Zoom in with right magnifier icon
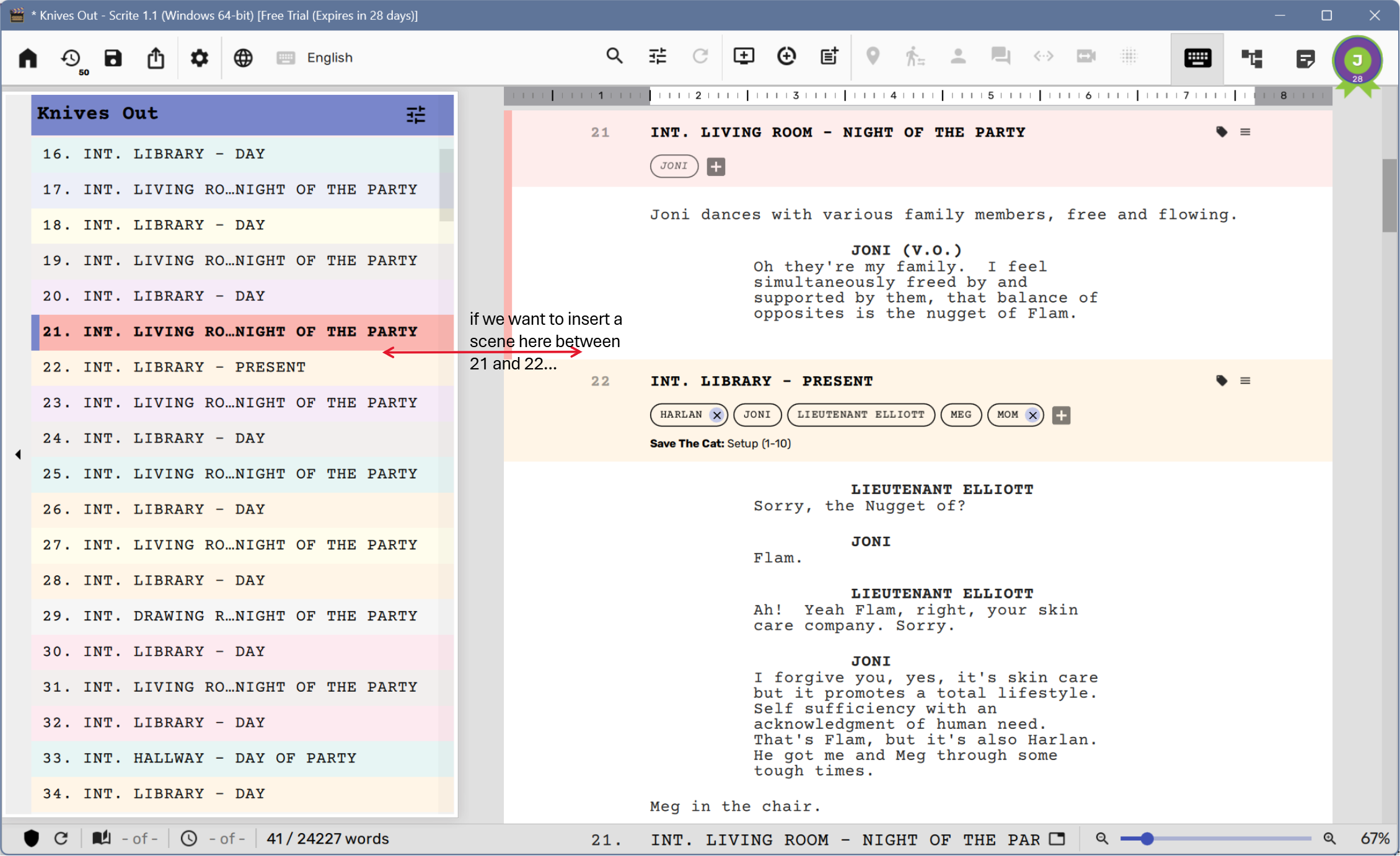Image resolution: width=1400 pixels, height=856 pixels. click(x=1329, y=839)
